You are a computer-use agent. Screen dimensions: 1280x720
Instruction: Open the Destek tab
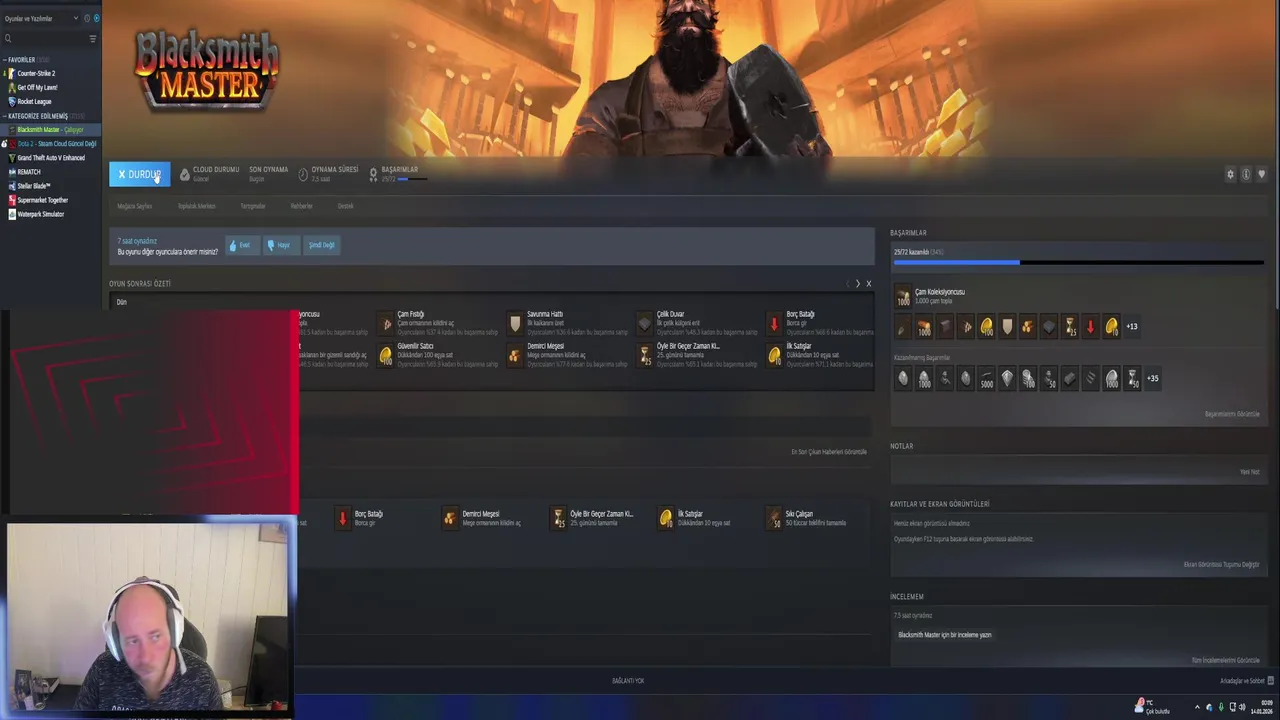click(x=345, y=206)
